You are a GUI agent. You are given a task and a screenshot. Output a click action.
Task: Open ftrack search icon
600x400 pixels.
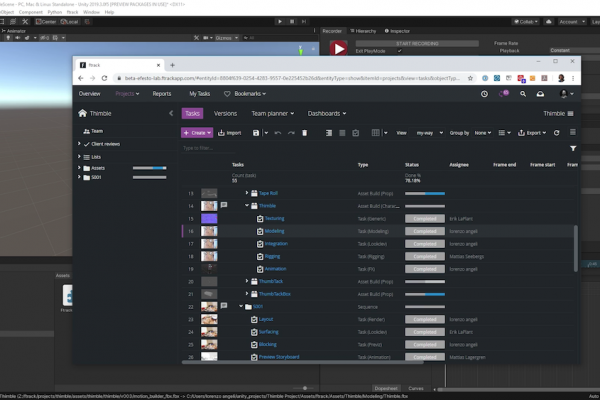coord(523,94)
